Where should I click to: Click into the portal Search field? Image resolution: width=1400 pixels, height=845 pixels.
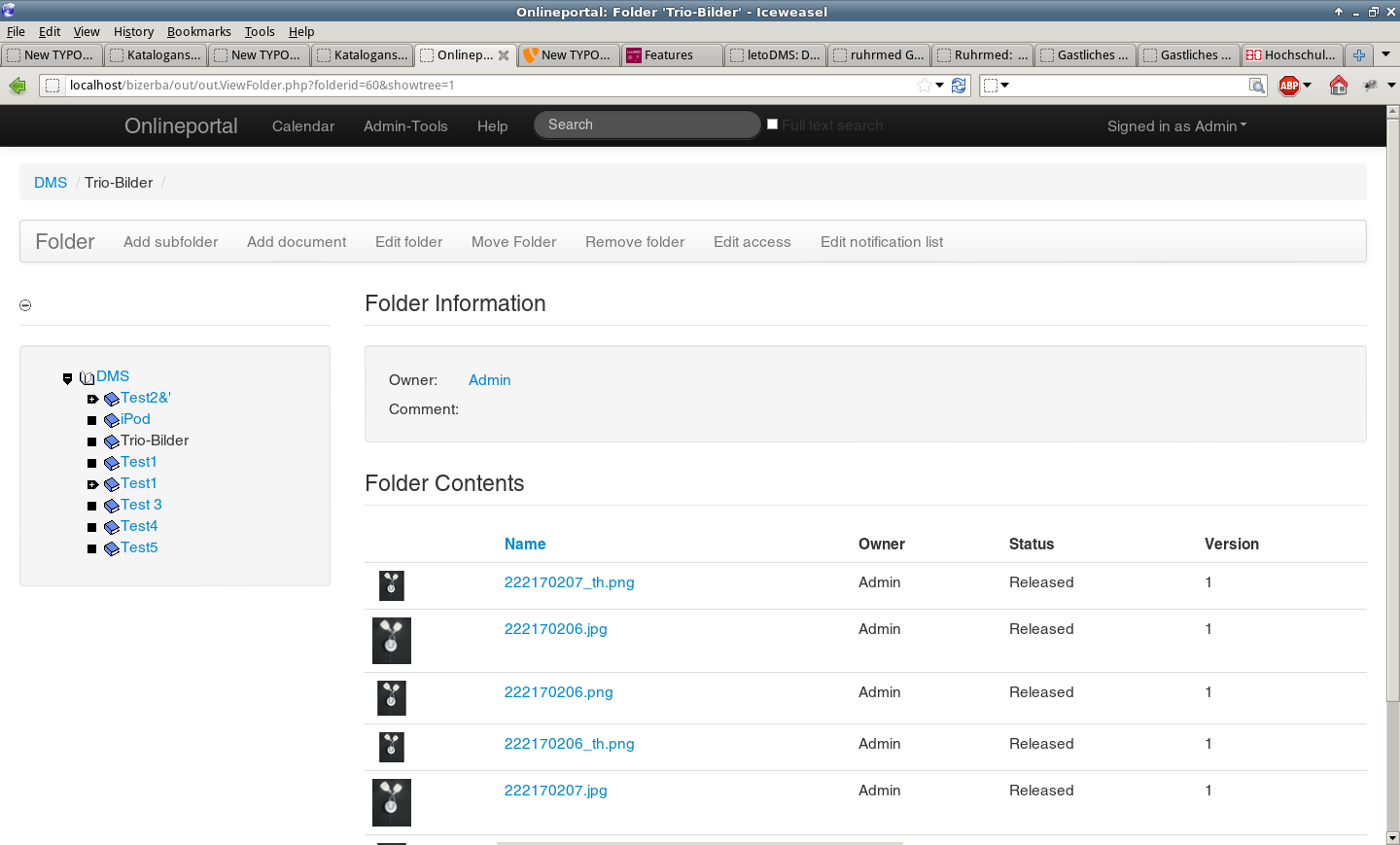coord(647,124)
